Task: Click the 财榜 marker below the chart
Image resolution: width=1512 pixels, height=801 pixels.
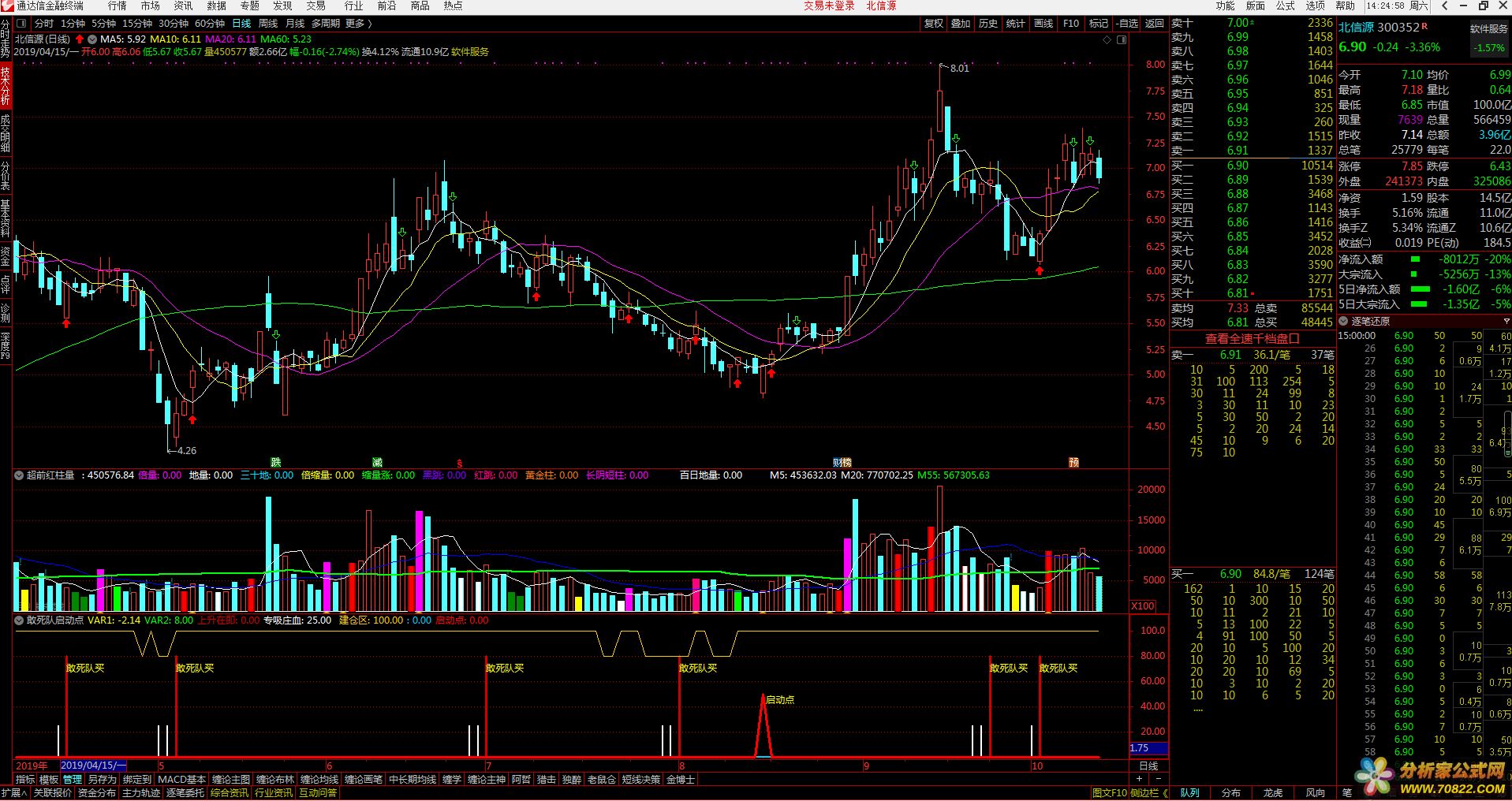Action: pos(842,463)
